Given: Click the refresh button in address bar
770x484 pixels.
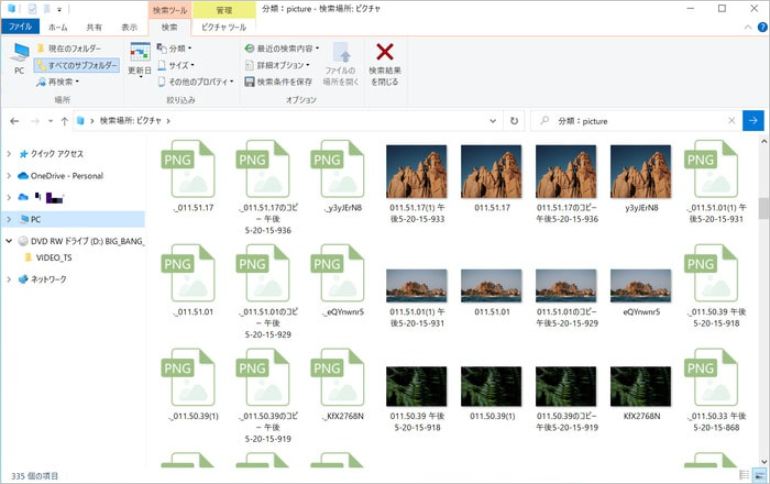Looking at the screenshot, I should pos(515,121).
